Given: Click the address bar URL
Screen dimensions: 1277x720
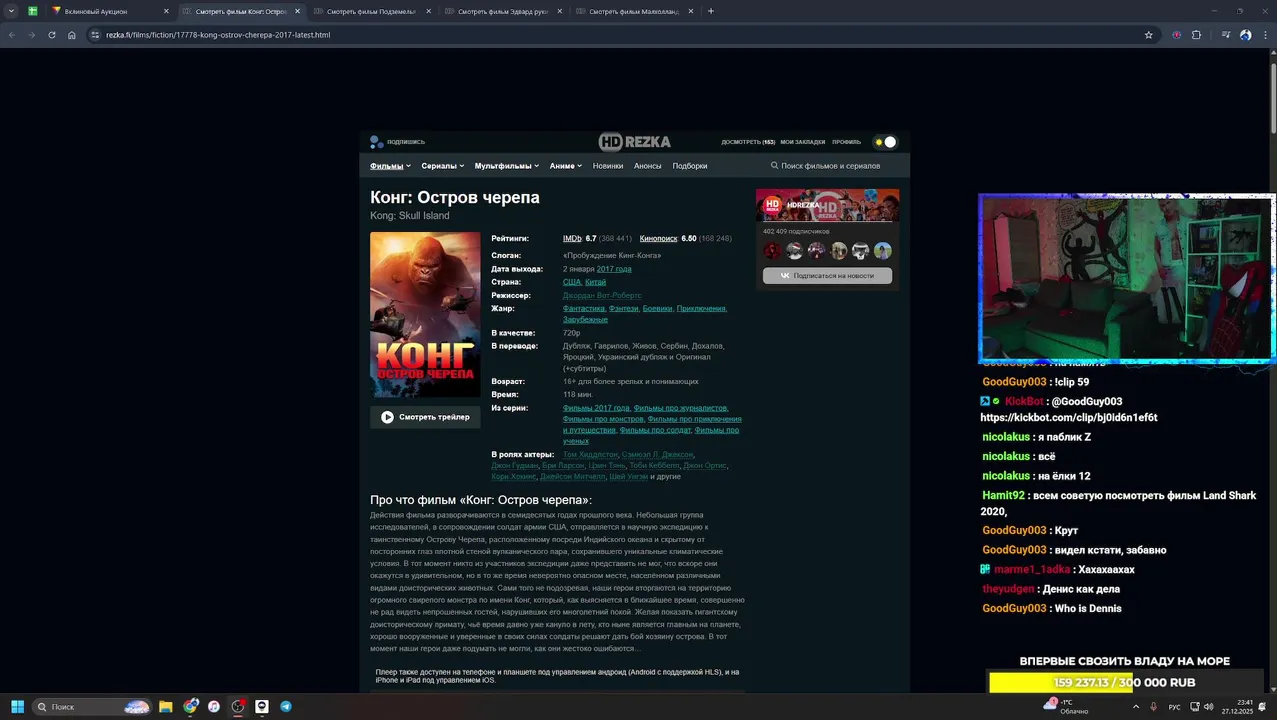Looking at the screenshot, I should pyautogui.click(x=218, y=35).
